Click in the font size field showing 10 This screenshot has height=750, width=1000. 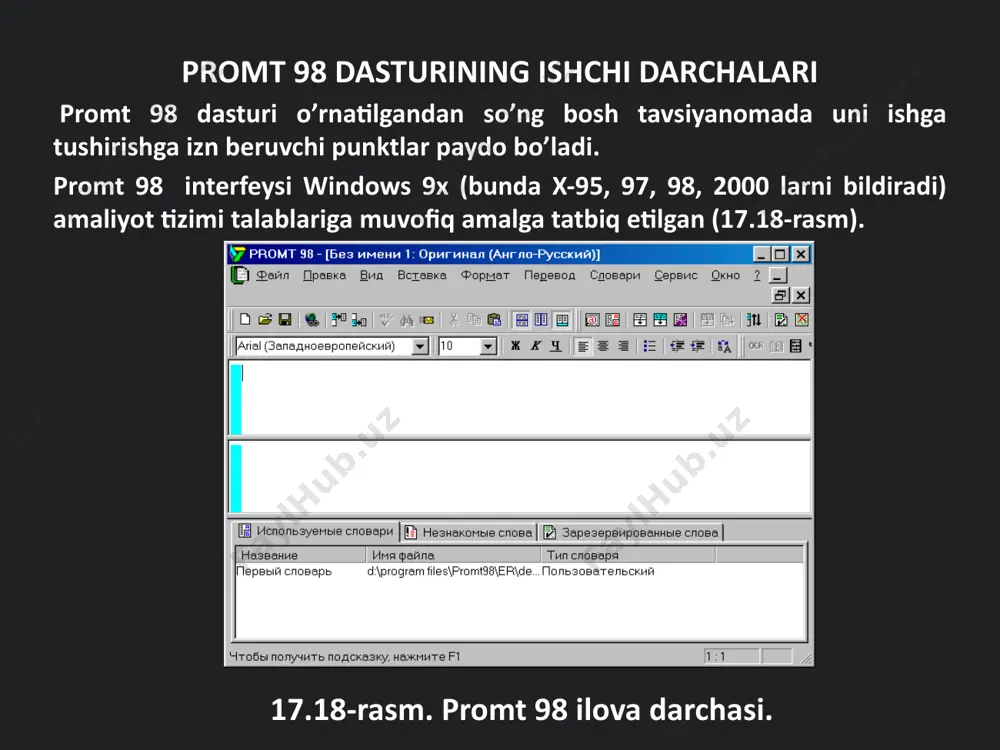pos(459,346)
